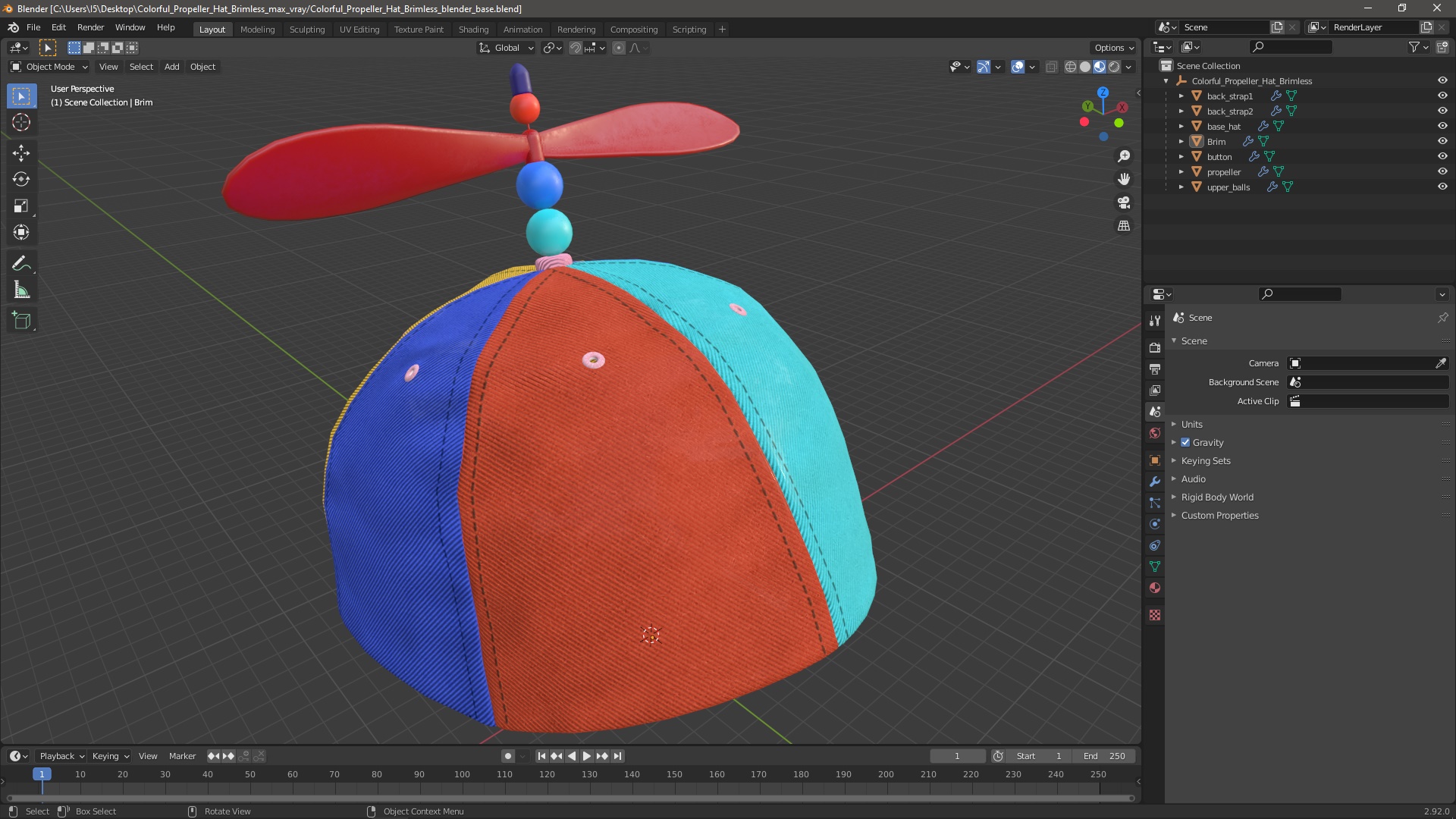Open the Object Mode dropdown

click(50, 67)
